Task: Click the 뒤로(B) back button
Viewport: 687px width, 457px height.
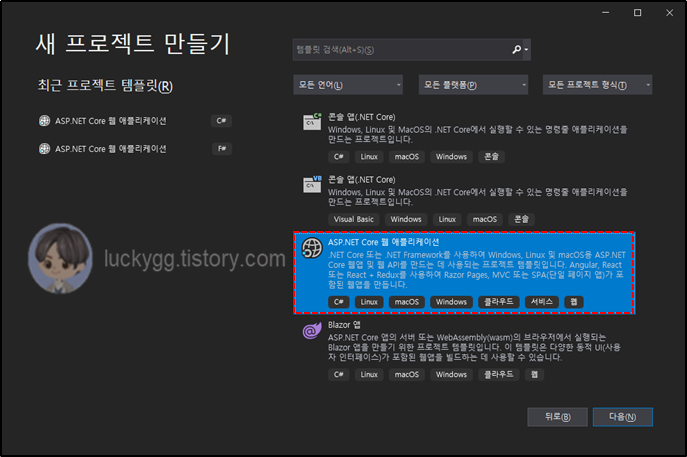Action: pyautogui.click(x=557, y=417)
